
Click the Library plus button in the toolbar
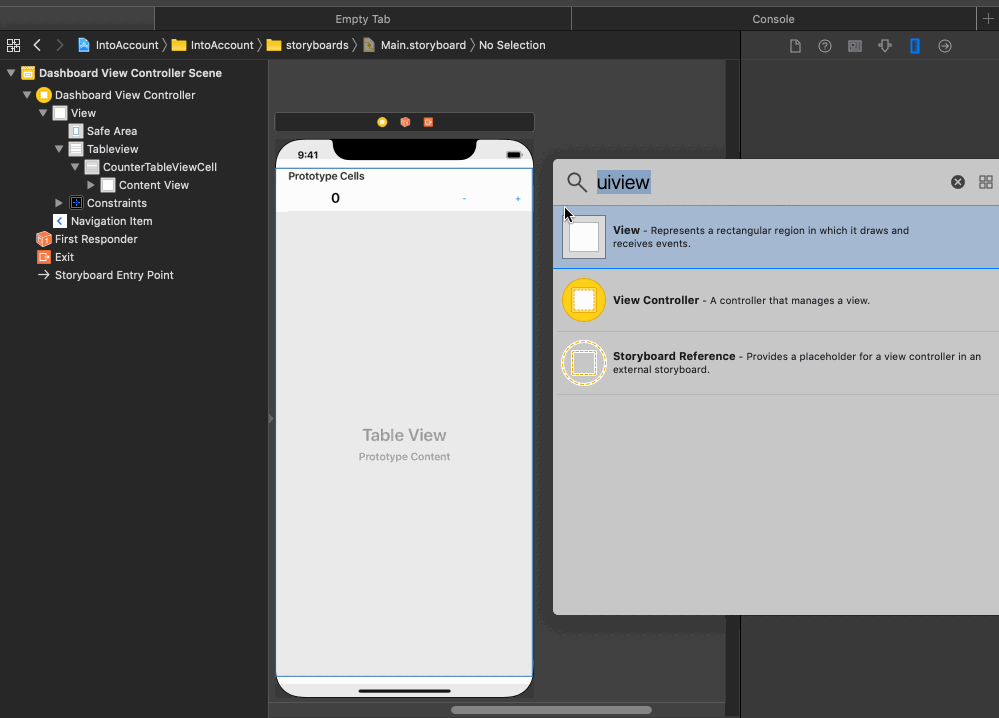click(988, 18)
